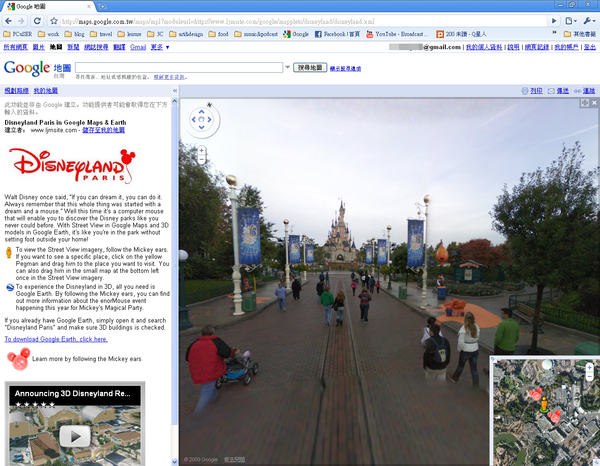Screen dimensions: 600x466
Task: Open the blog bookmark folder
Action: click(x=75, y=34)
